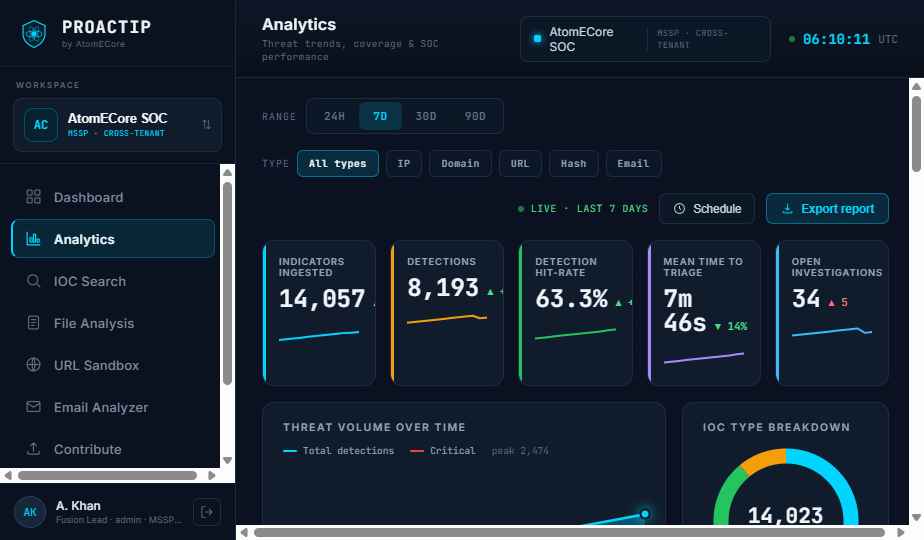Open URL Sandbox

(x=113, y=365)
